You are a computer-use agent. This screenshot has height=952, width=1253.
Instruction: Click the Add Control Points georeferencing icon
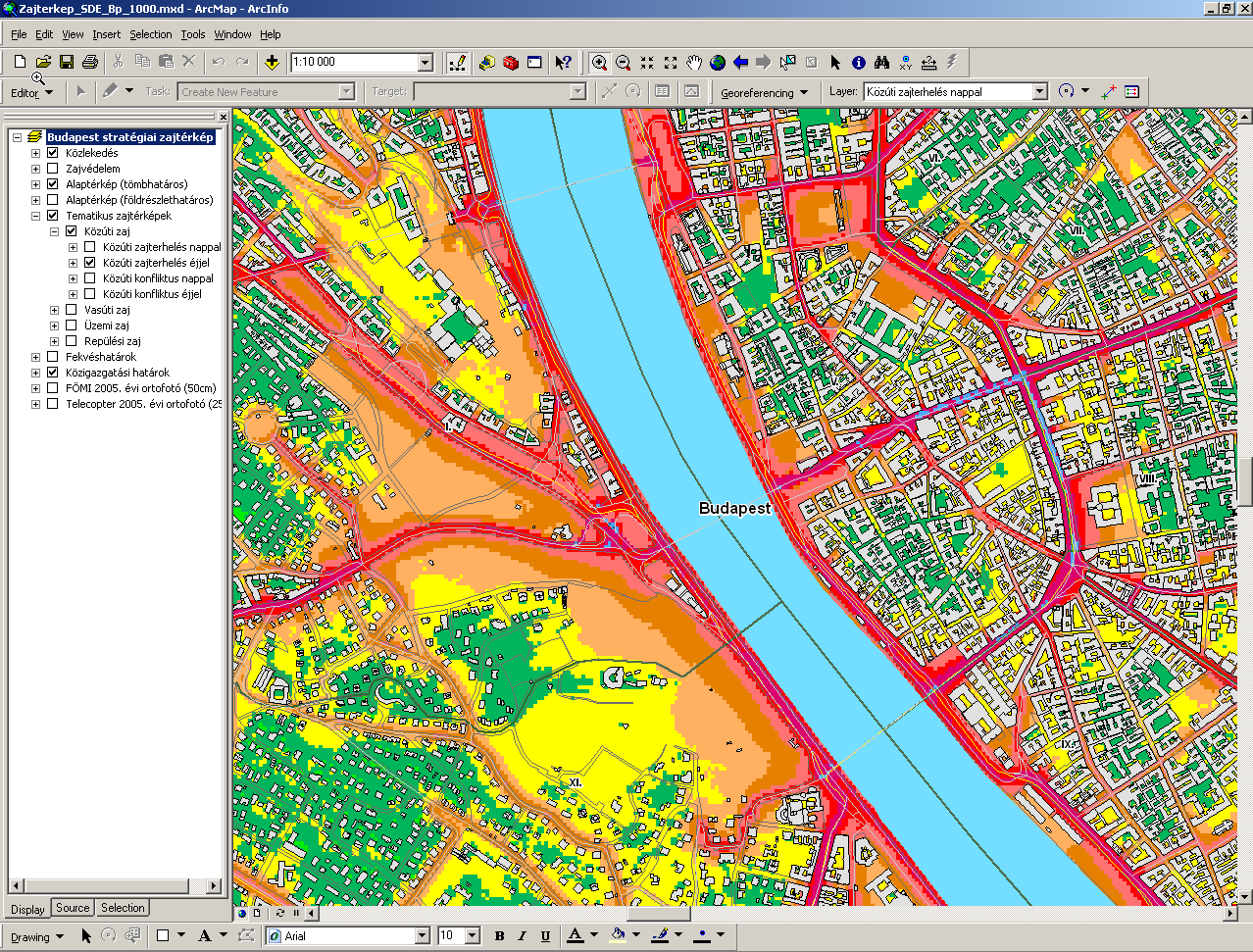tap(1109, 92)
